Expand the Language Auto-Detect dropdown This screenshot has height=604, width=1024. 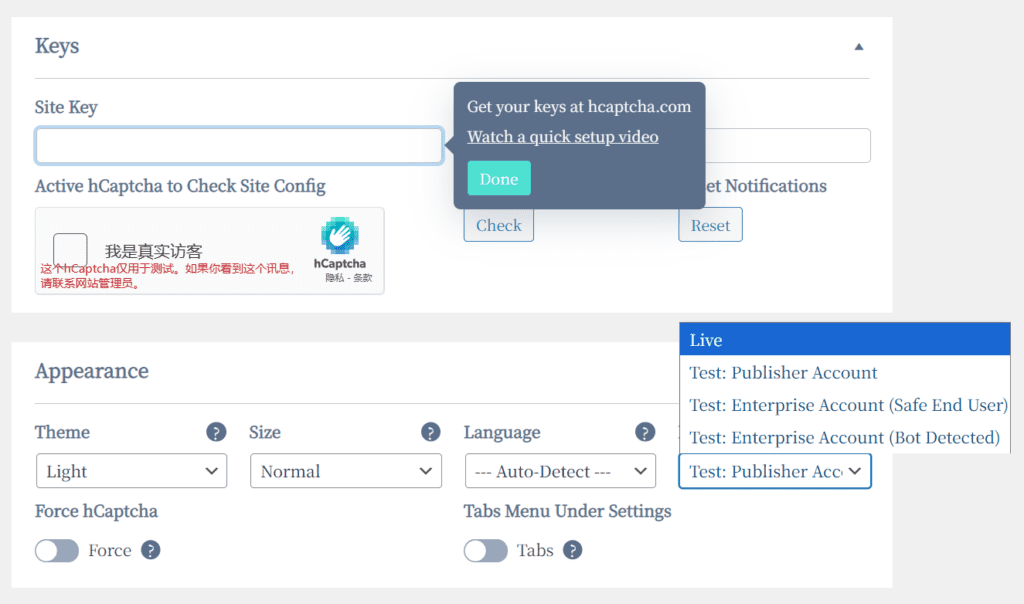coord(560,471)
